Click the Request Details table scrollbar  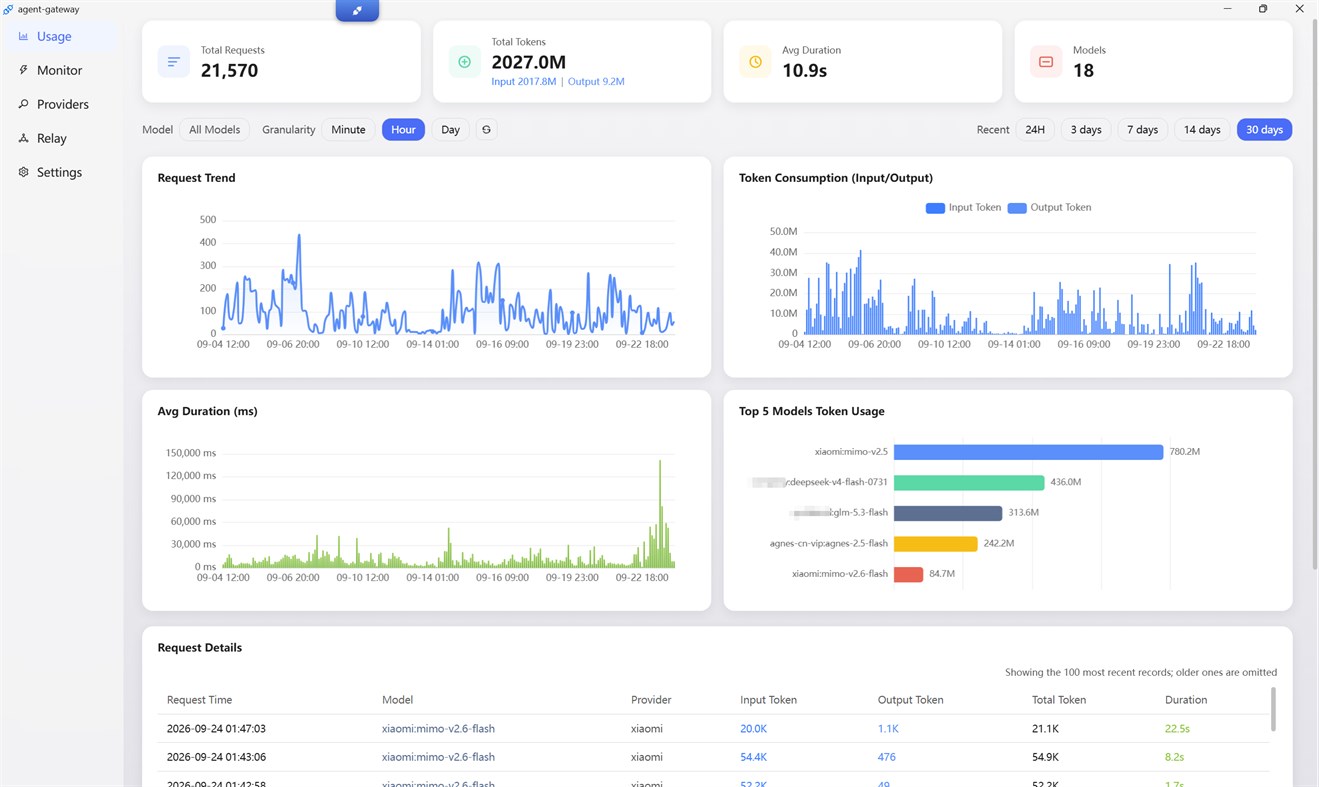[1273, 709]
